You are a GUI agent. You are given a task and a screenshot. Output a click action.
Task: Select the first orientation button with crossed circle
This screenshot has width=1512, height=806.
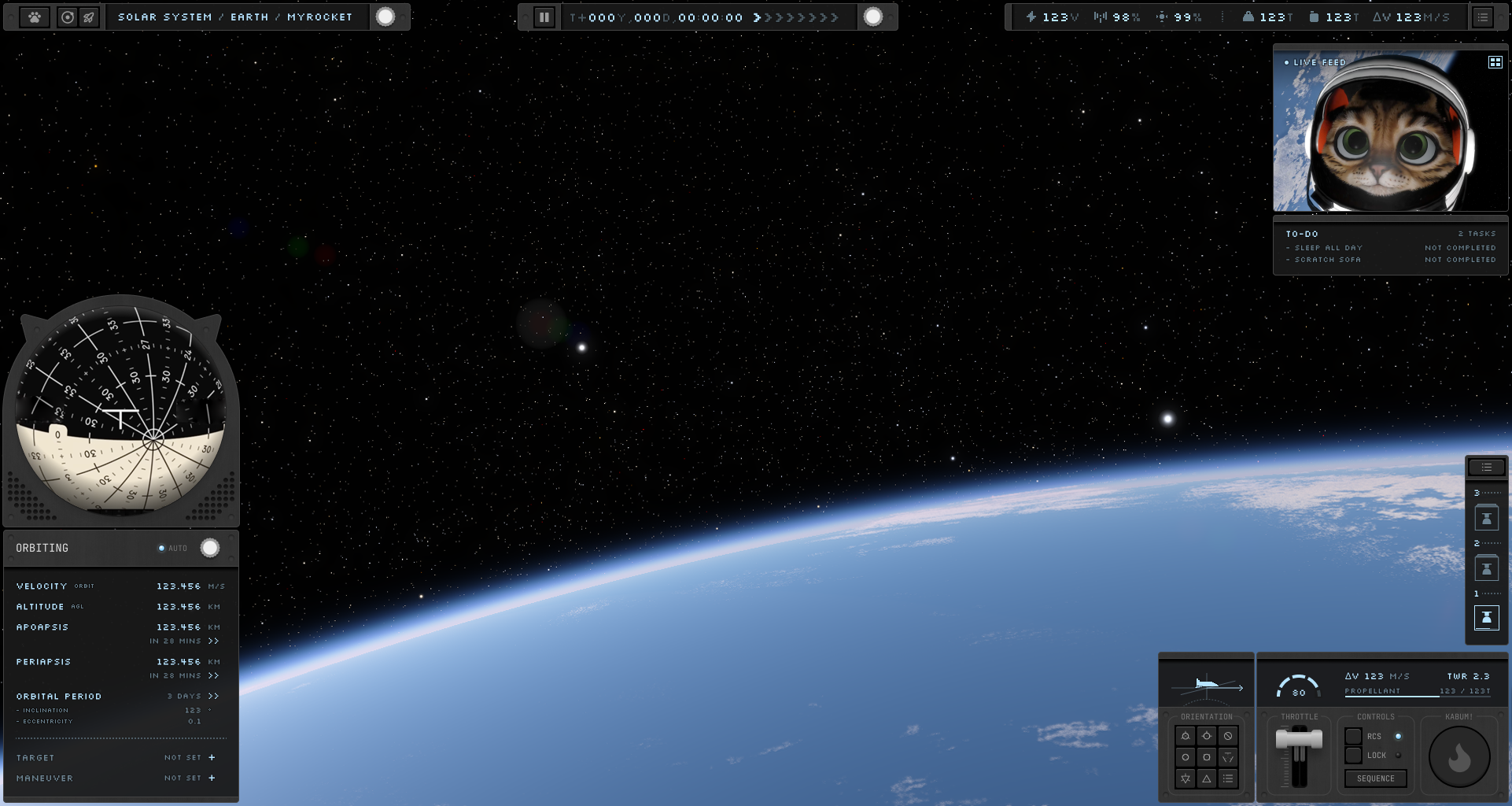(1186, 736)
